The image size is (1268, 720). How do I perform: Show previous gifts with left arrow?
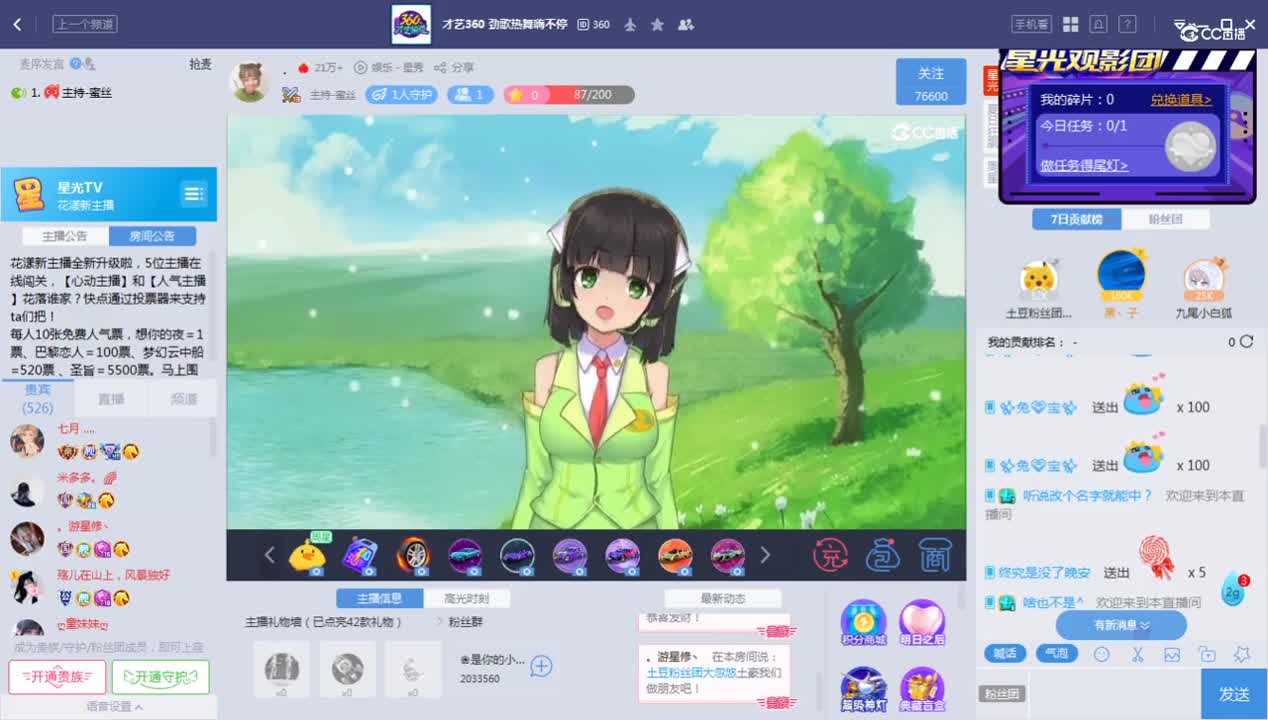269,555
